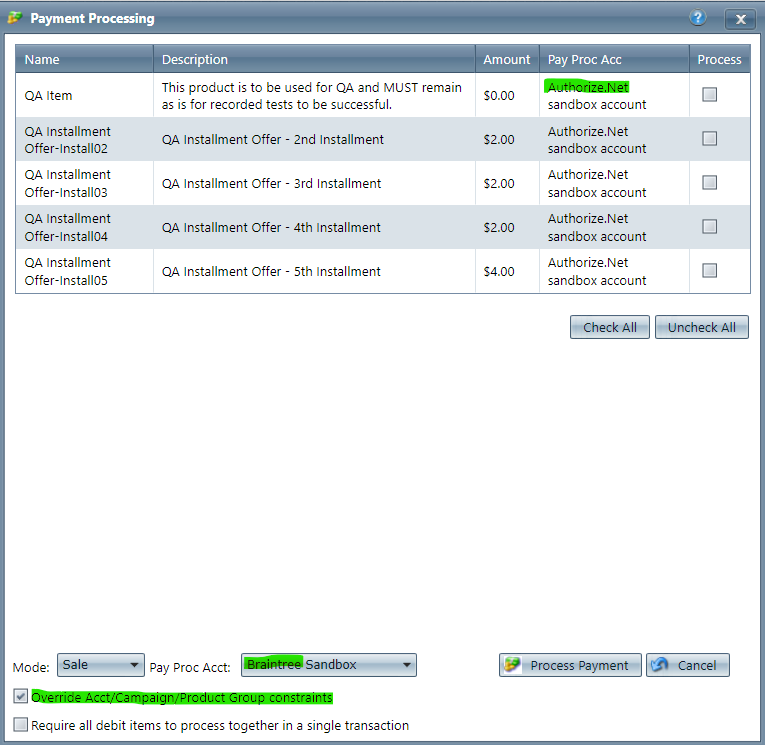This screenshot has width=765, height=745.
Task: Click the Process column header
Action: (720, 59)
